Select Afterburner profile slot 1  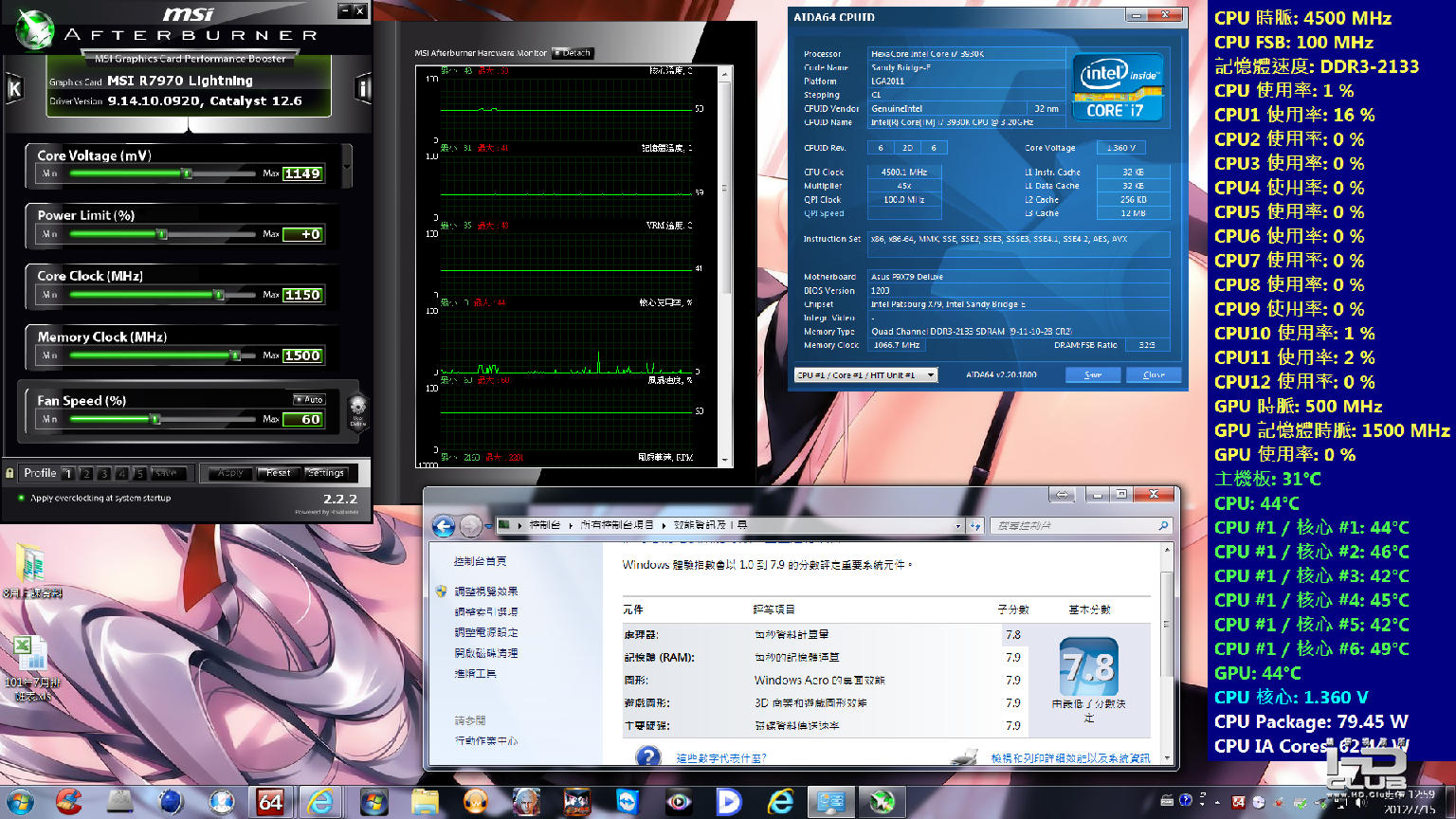click(x=68, y=473)
